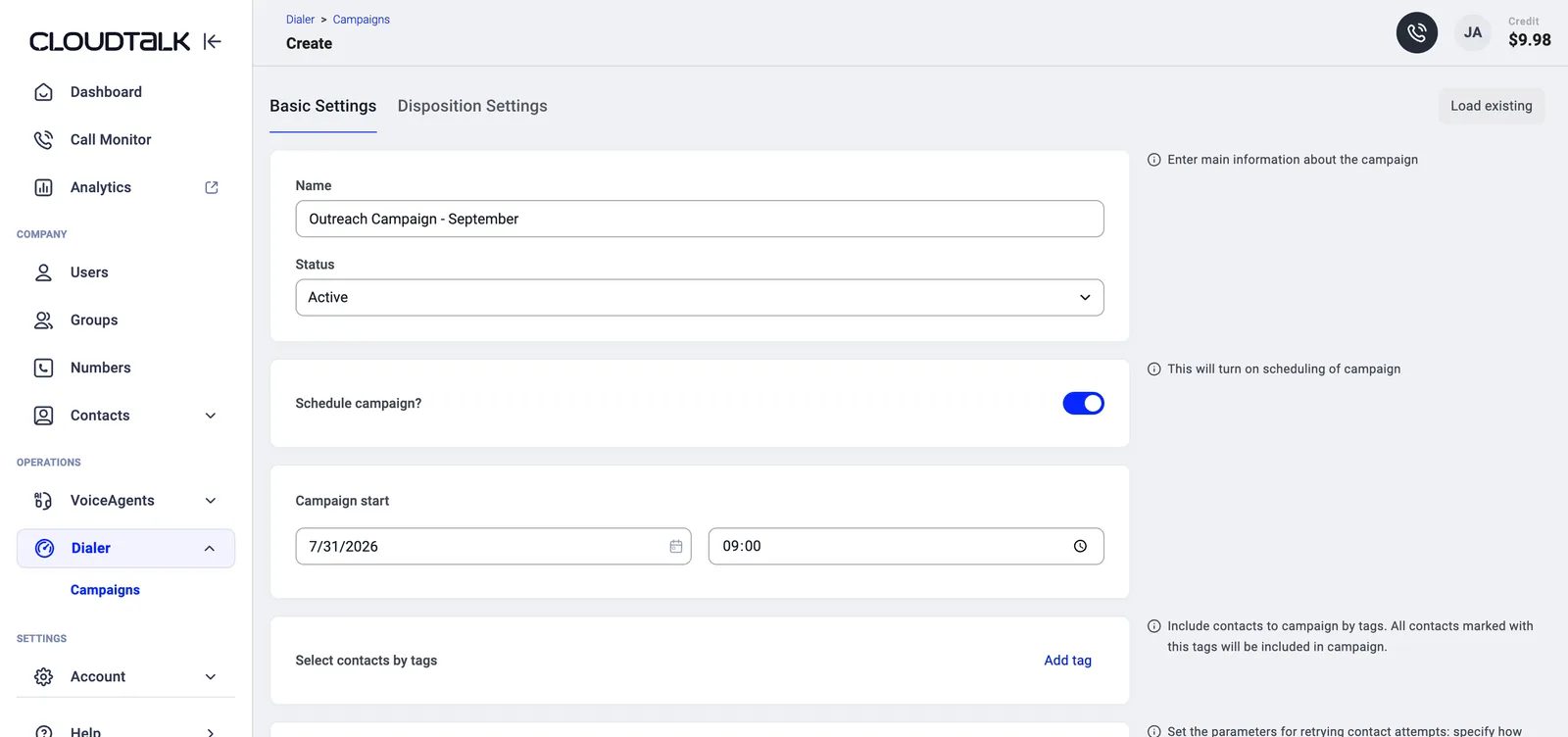The image size is (1568, 737).
Task: Click the Account gear icon
Action: pos(43,677)
